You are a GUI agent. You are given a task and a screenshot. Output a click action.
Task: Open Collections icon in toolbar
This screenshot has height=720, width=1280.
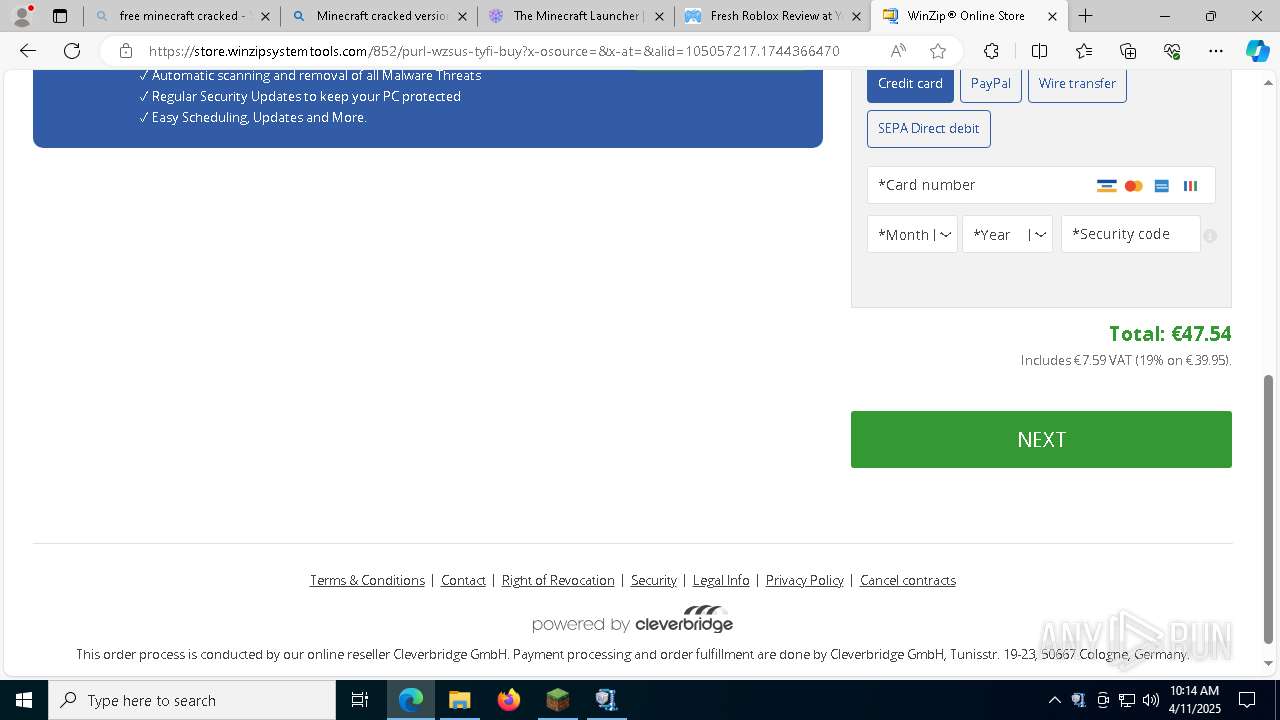(x=1128, y=51)
